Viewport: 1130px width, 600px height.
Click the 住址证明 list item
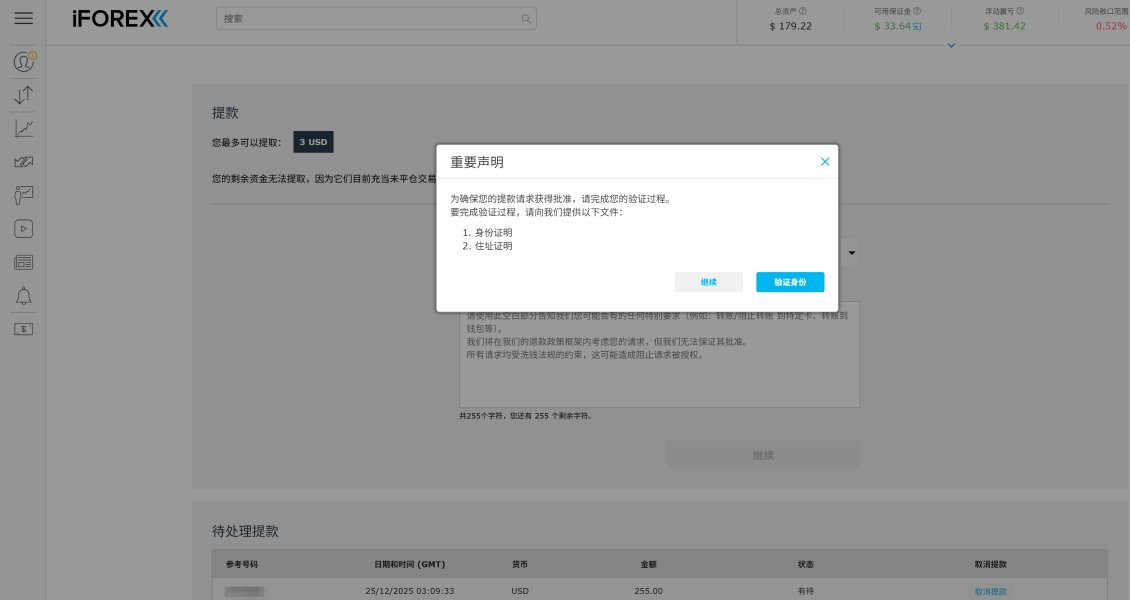click(x=493, y=246)
